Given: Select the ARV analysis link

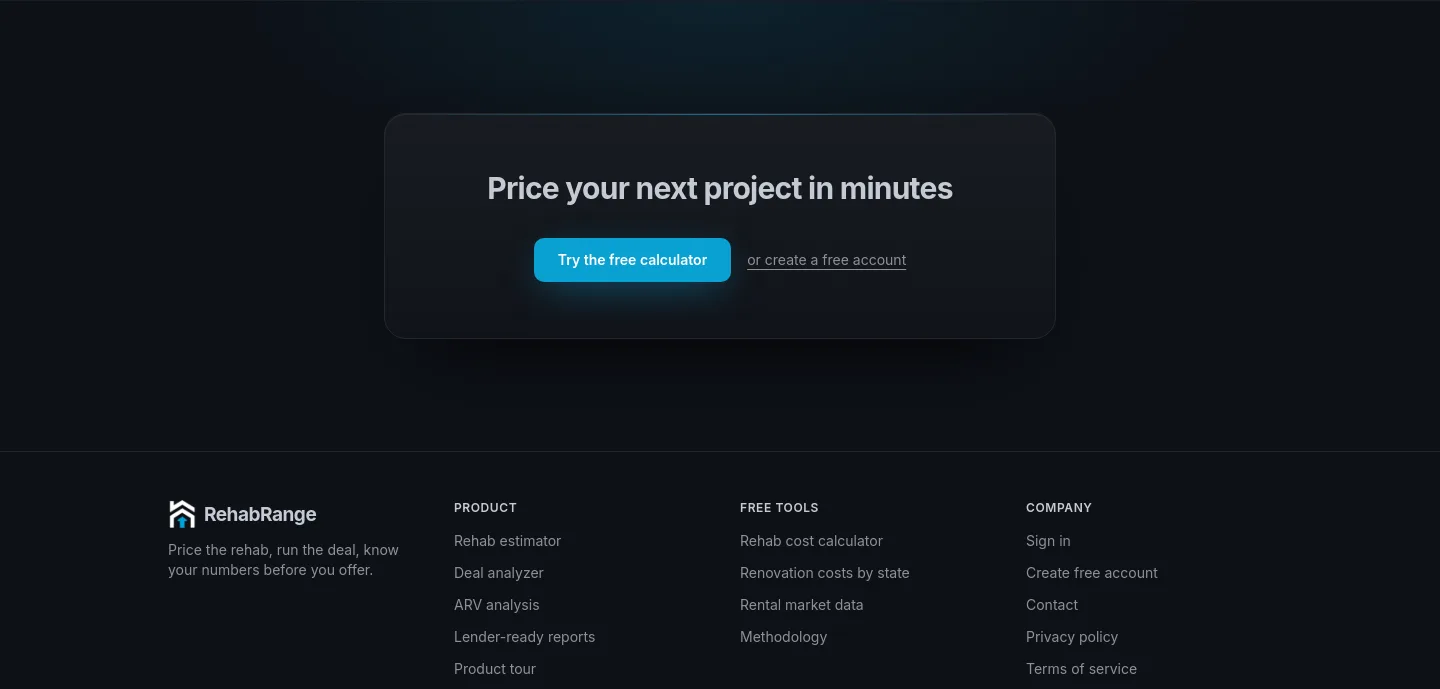Looking at the screenshot, I should click(x=496, y=605).
